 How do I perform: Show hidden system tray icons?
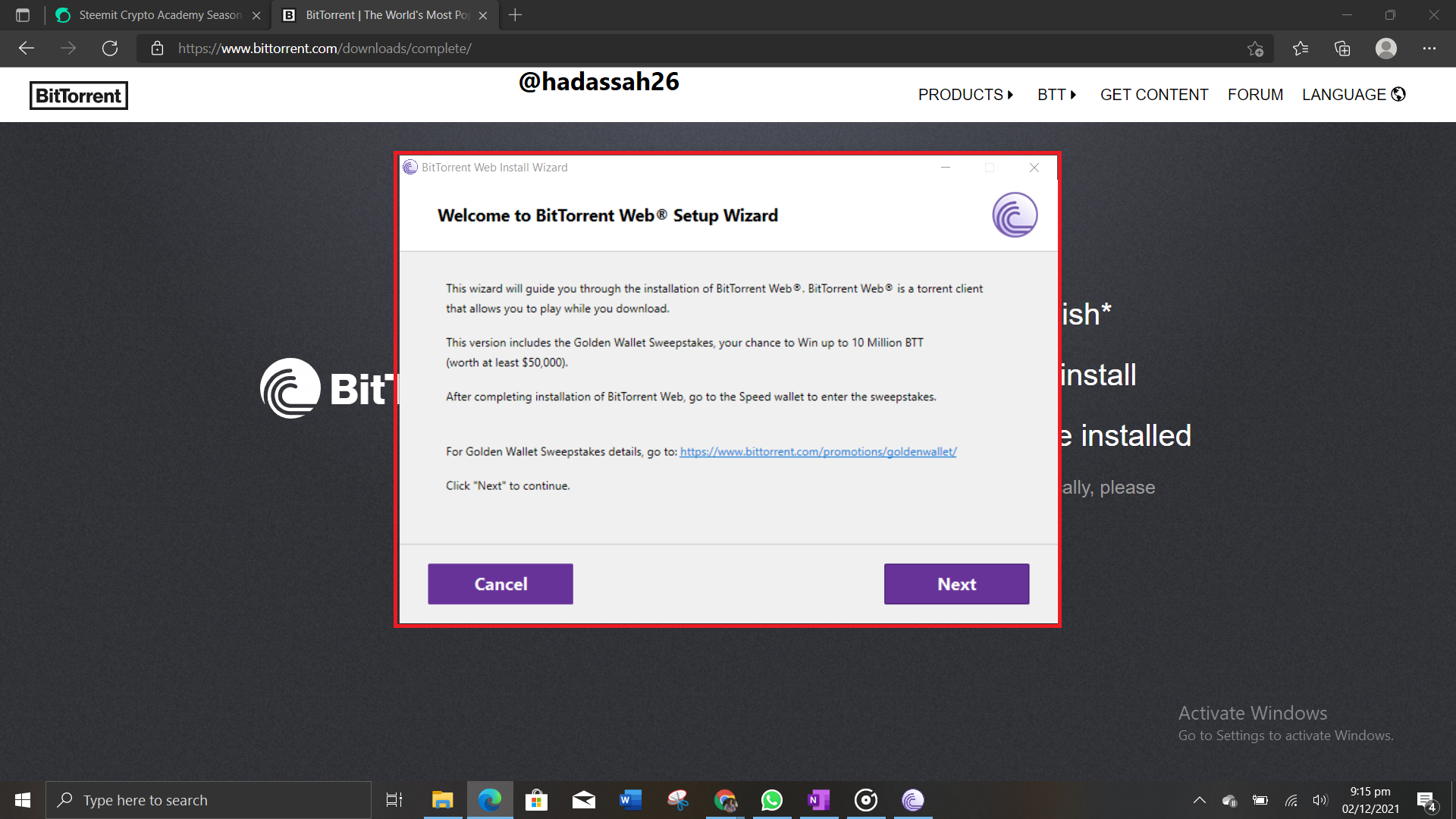[1200, 800]
